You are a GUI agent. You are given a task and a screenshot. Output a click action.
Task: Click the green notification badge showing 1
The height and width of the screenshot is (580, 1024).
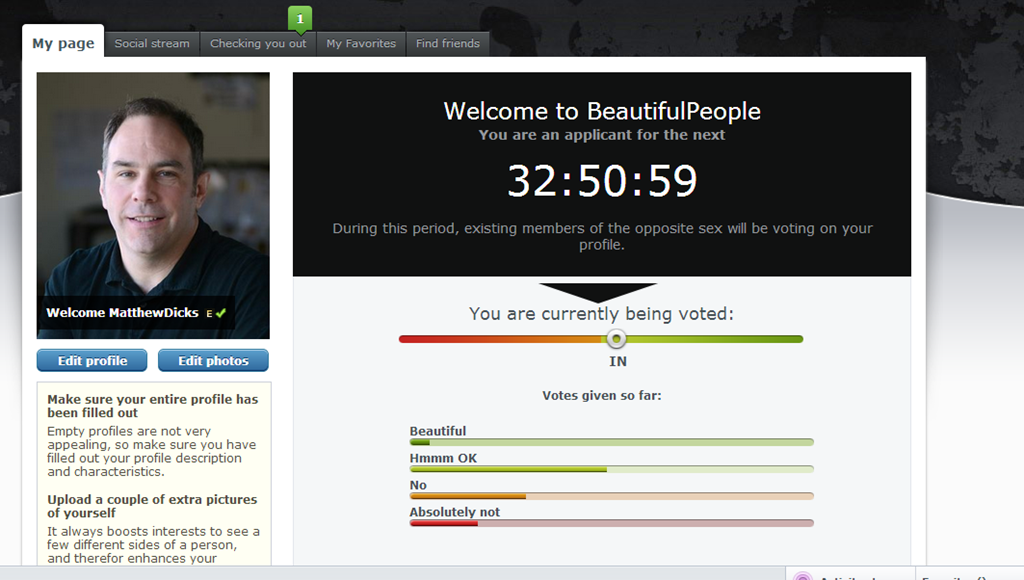(300, 19)
